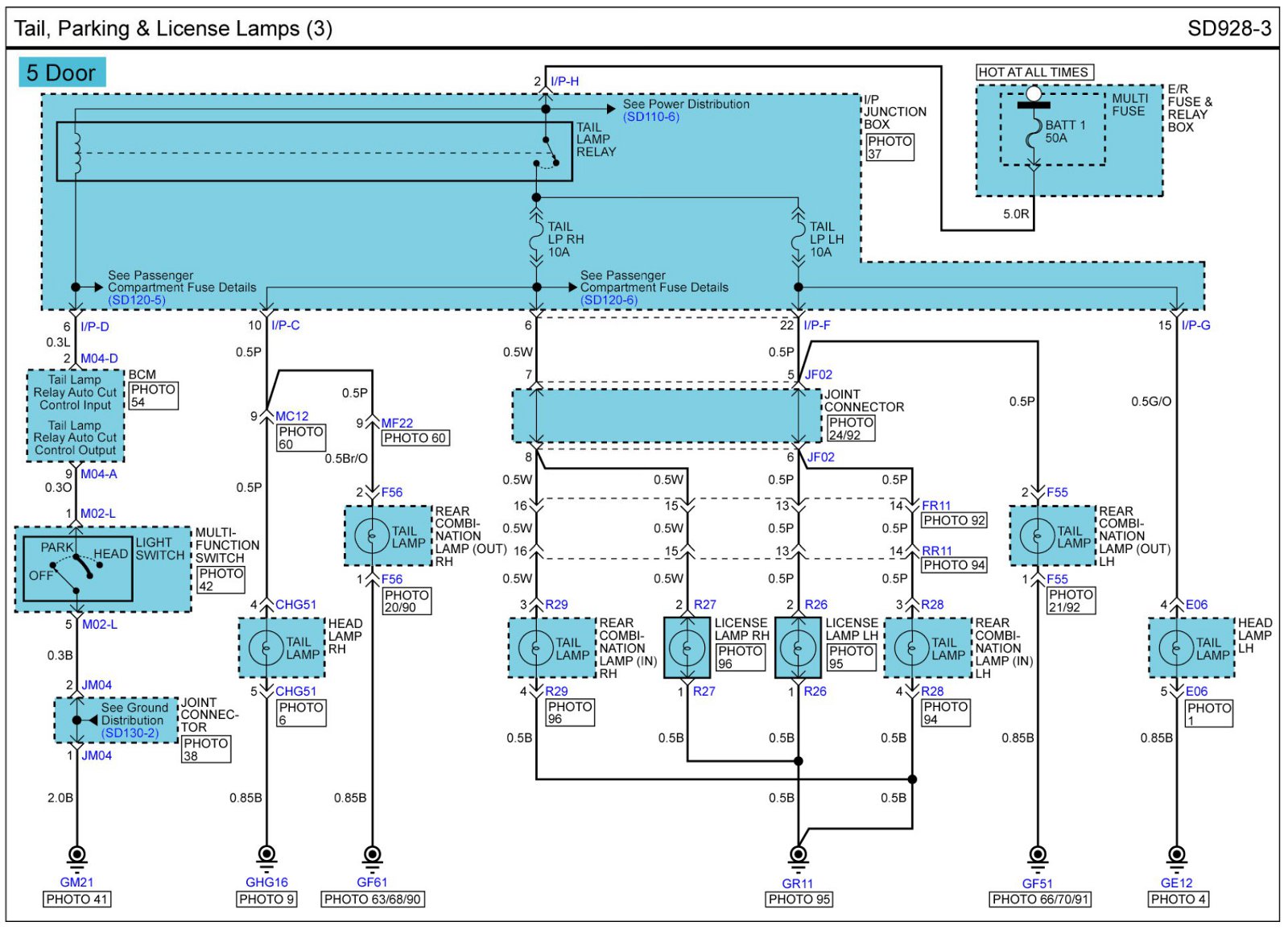Click the BATT 1 50A fuse symbol

pyautogui.click(x=1034, y=133)
